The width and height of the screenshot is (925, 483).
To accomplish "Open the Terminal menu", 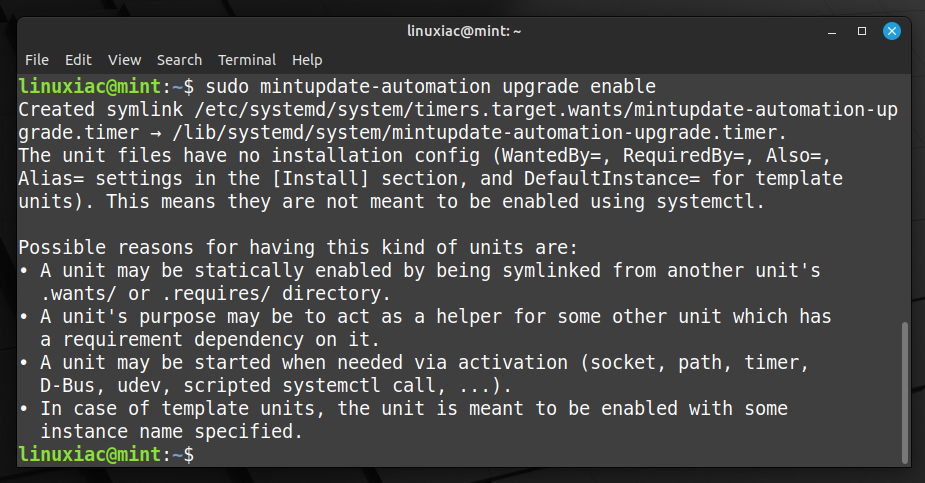I will click(x=247, y=60).
